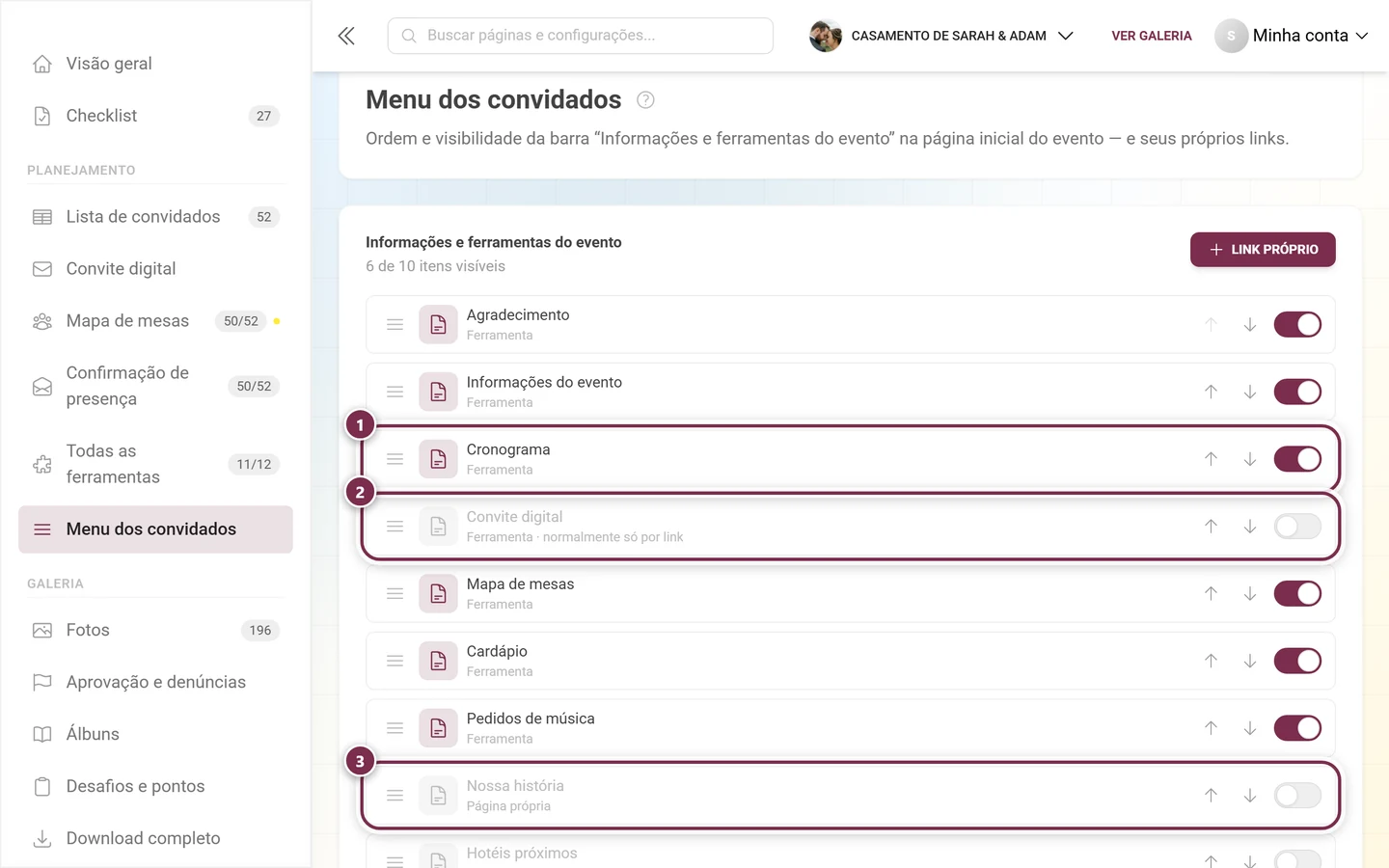Open Convite digital in the sidebar

coord(155,269)
